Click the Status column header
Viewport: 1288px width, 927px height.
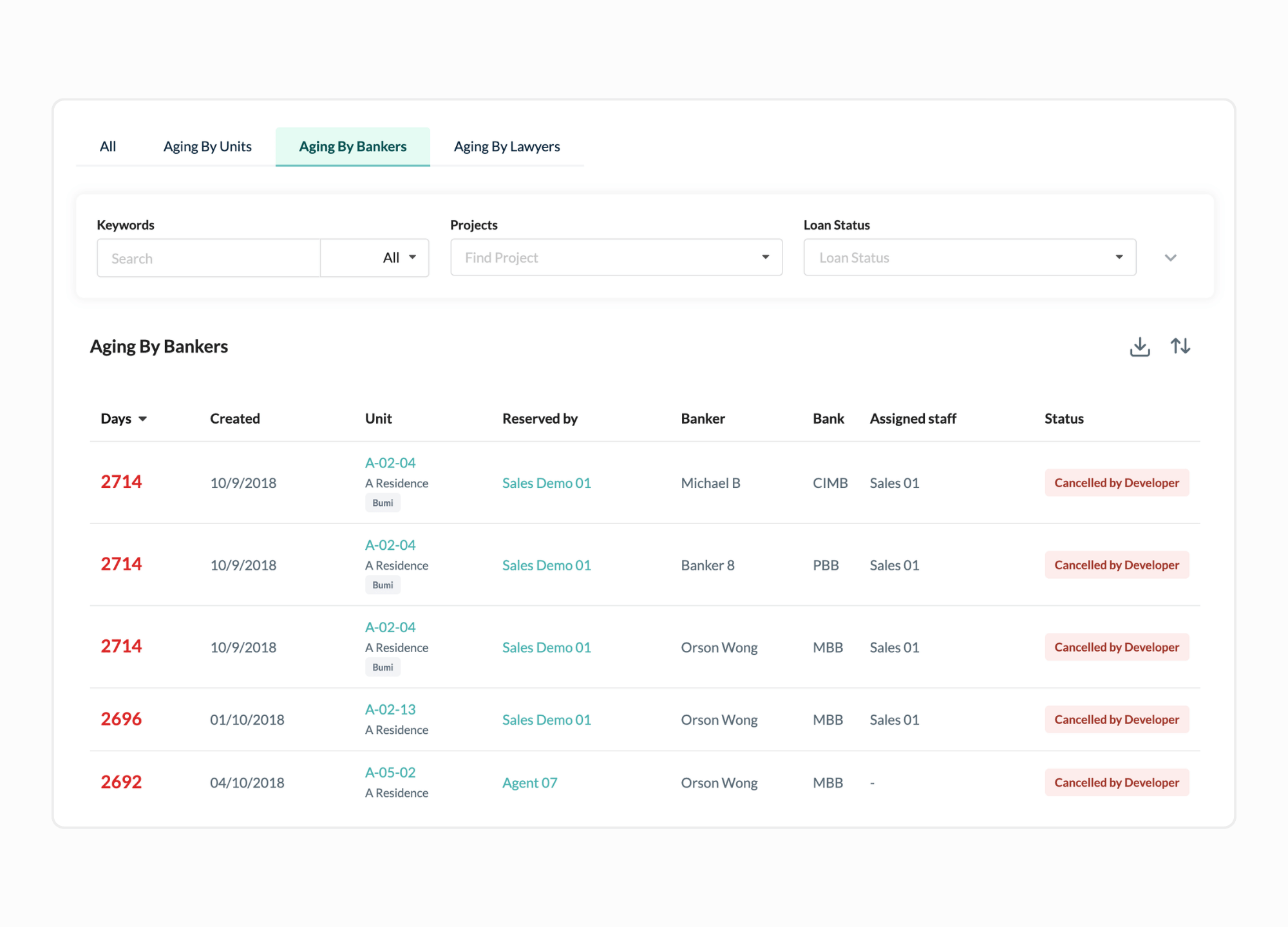1064,418
